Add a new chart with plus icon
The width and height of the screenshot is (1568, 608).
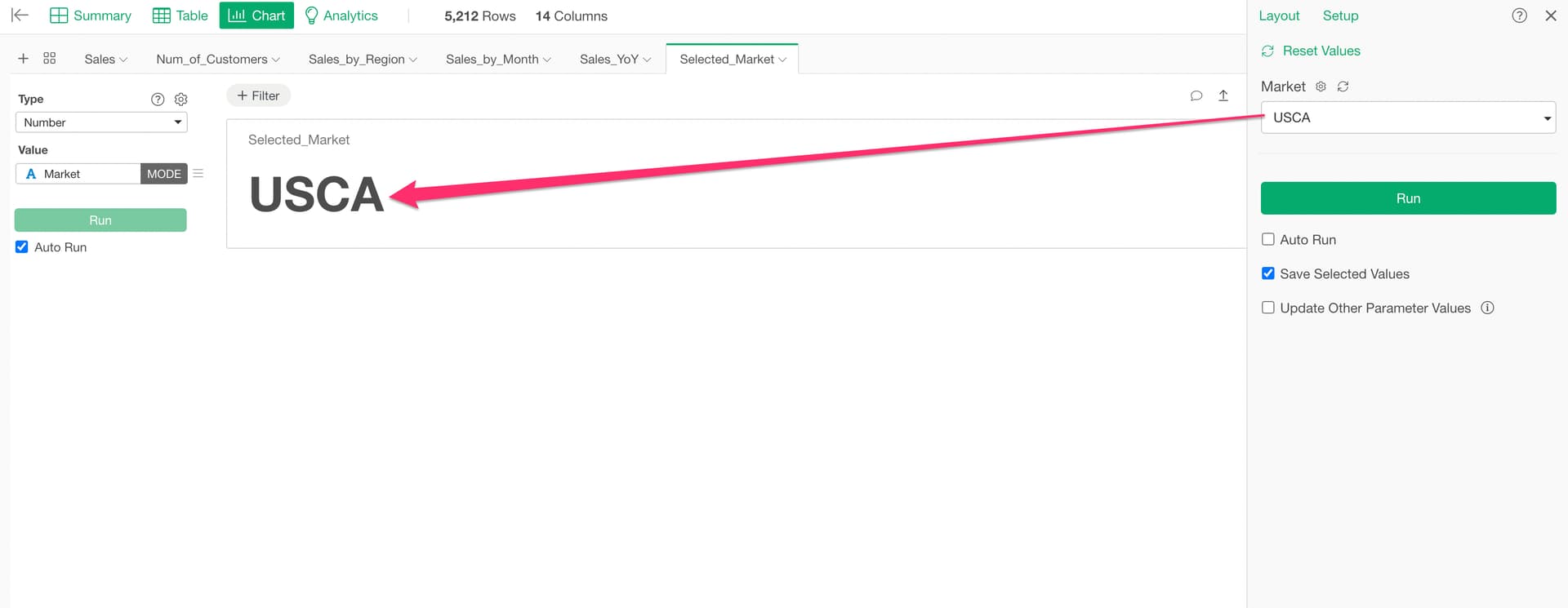point(24,59)
